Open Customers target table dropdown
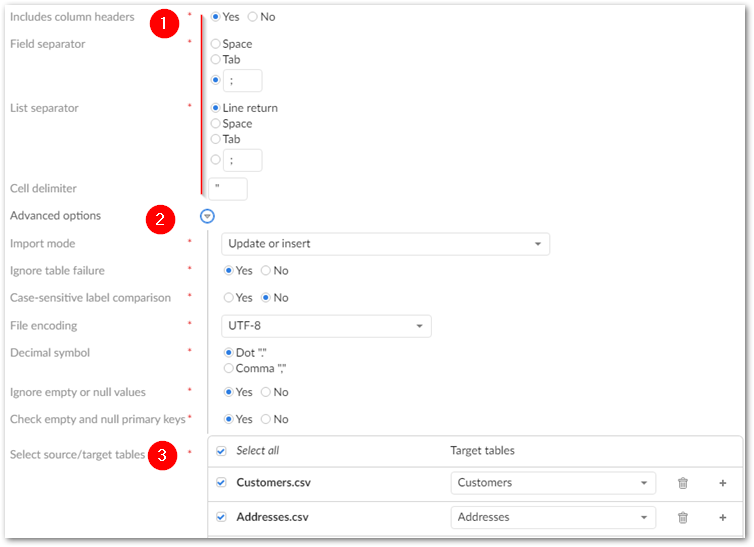This screenshot has height=547, width=754. click(552, 483)
